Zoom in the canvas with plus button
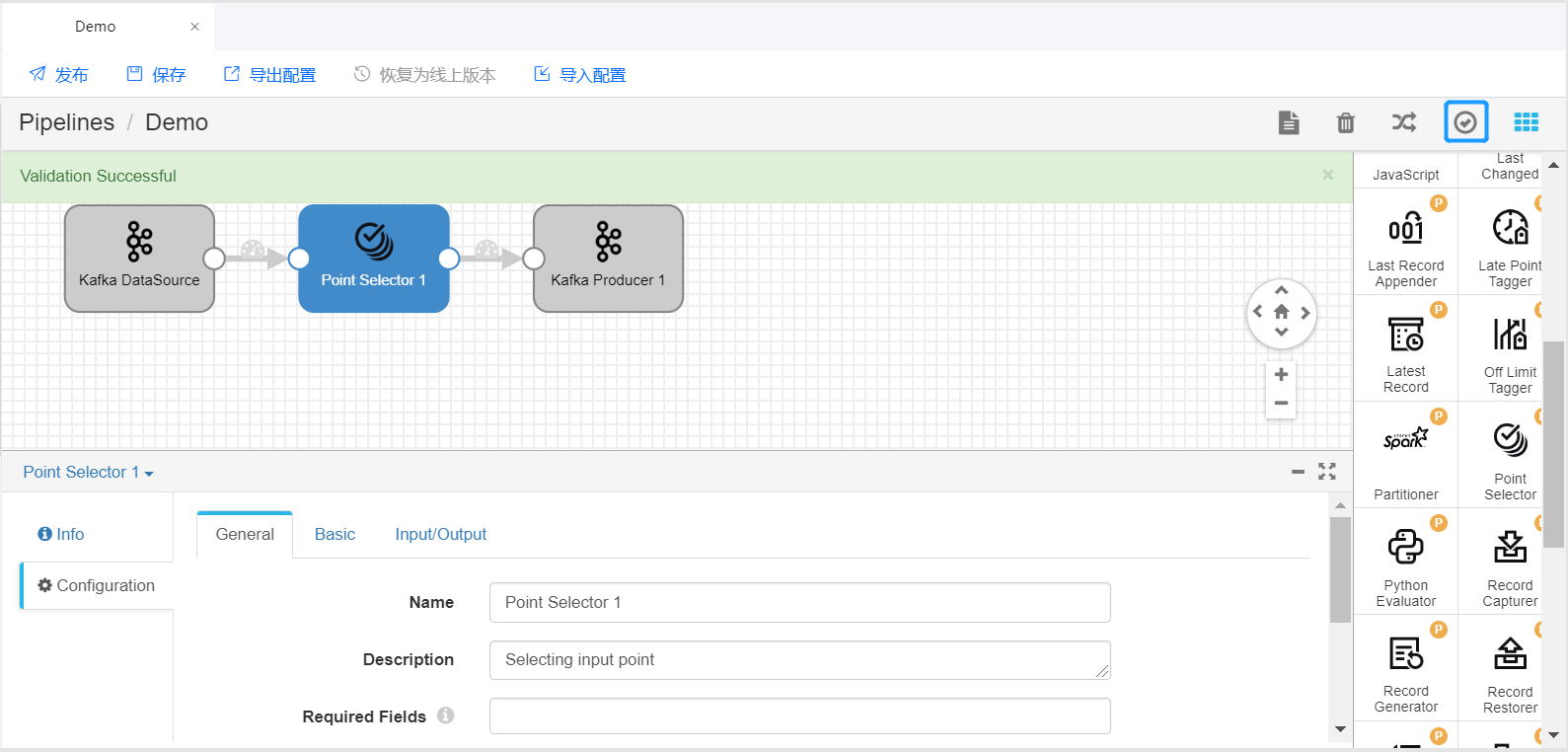 [x=1281, y=375]
